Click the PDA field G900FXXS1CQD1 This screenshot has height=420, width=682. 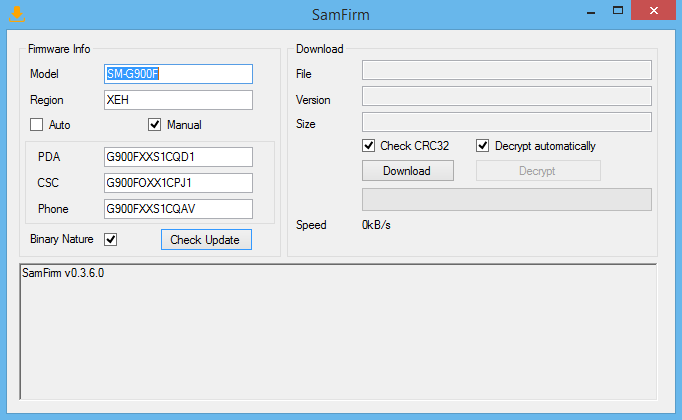[178, 157]
